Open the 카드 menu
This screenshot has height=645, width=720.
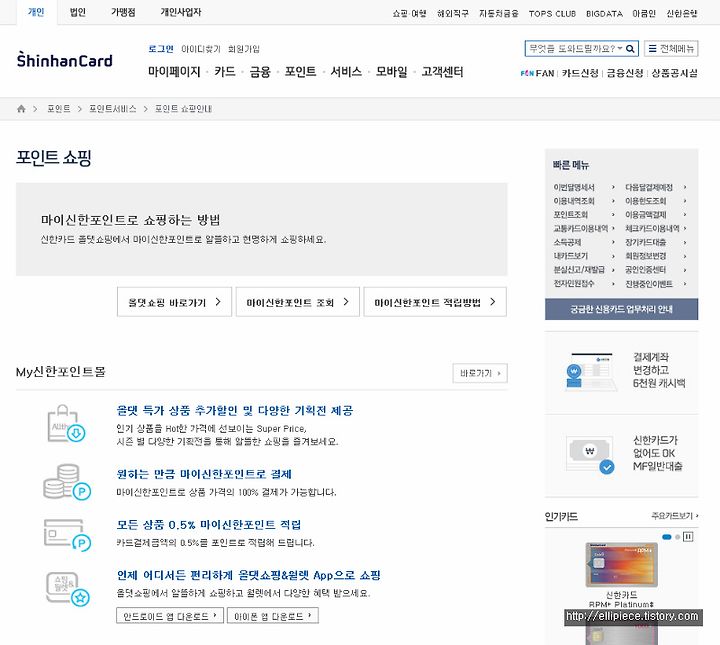pos(225,72)
